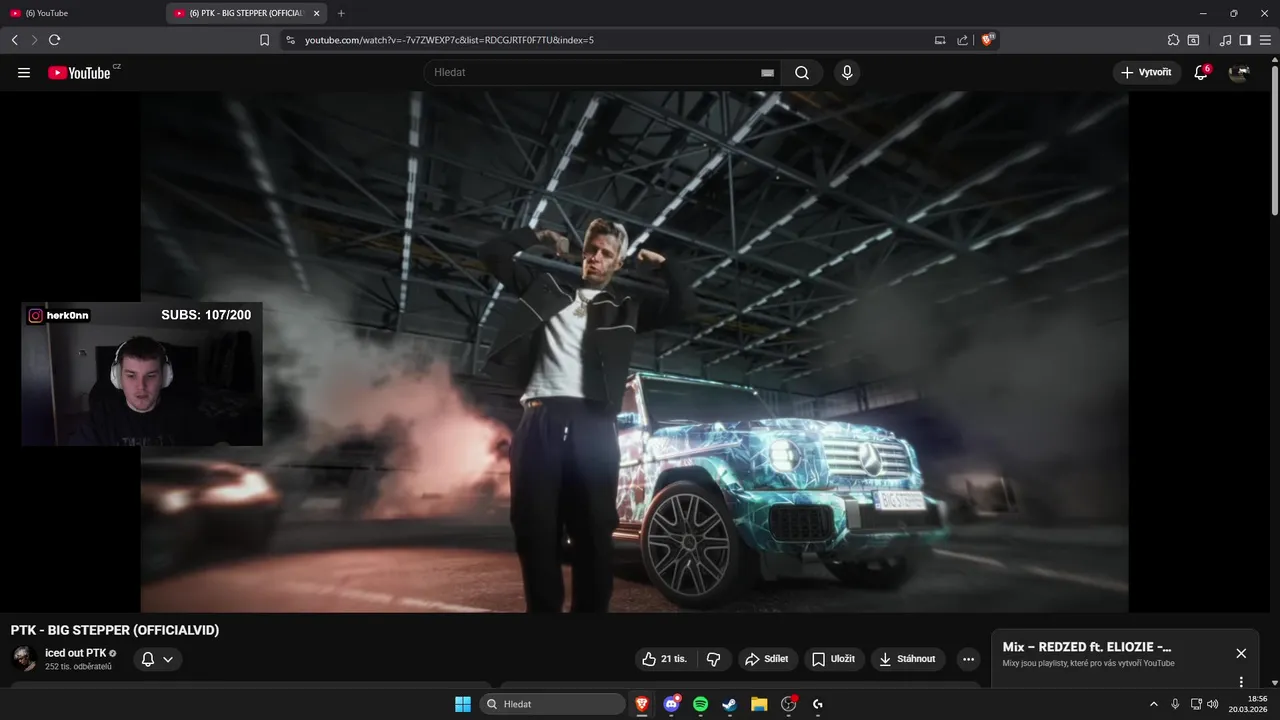Viewport: 1280px width, 720px height.
Task: Close the PTK - BIG STEPPER tab
Action: tap(316, 13)
